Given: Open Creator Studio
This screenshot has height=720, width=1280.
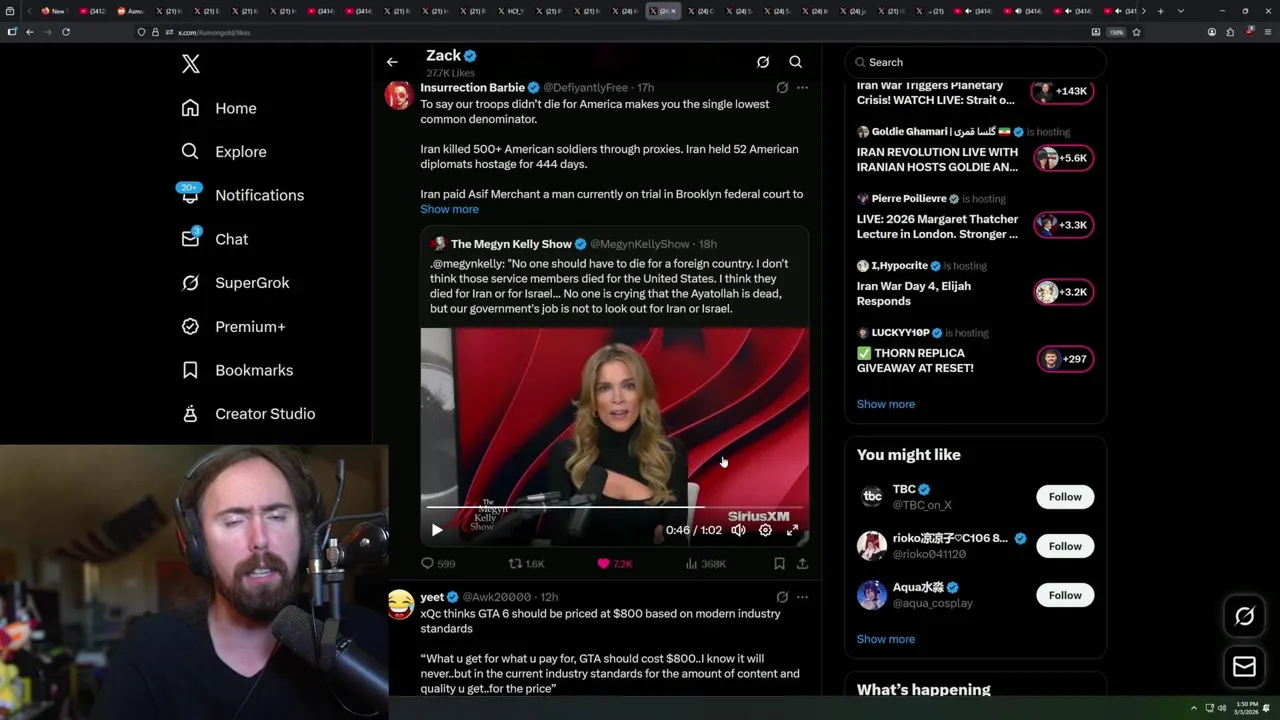Looking at the screenshot, I should (248, 414).
